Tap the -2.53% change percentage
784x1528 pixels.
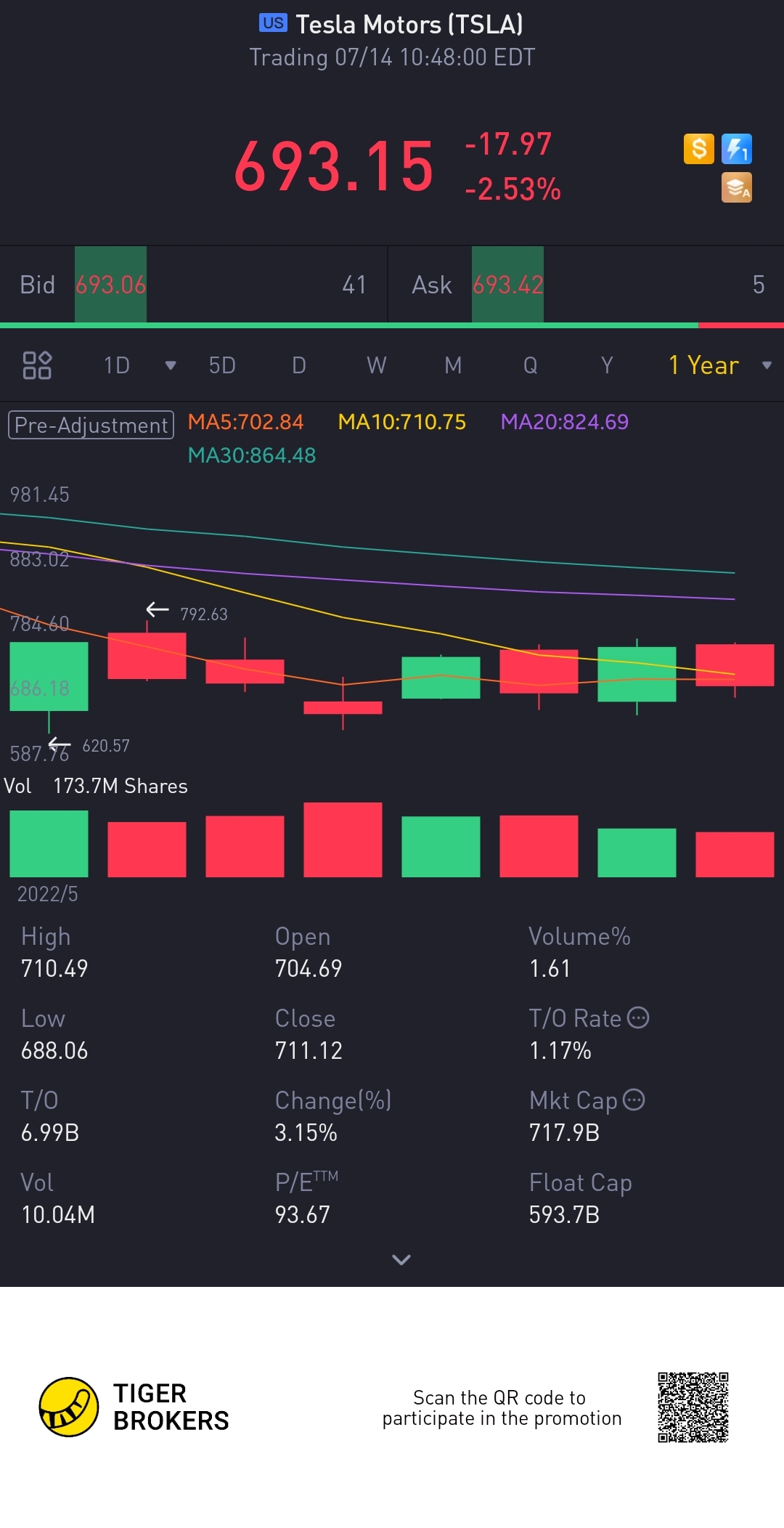tap(513, 190)
